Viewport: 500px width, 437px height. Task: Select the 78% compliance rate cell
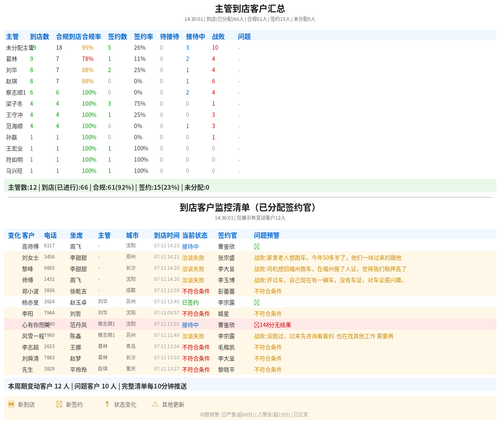click(x=88, y=59)
